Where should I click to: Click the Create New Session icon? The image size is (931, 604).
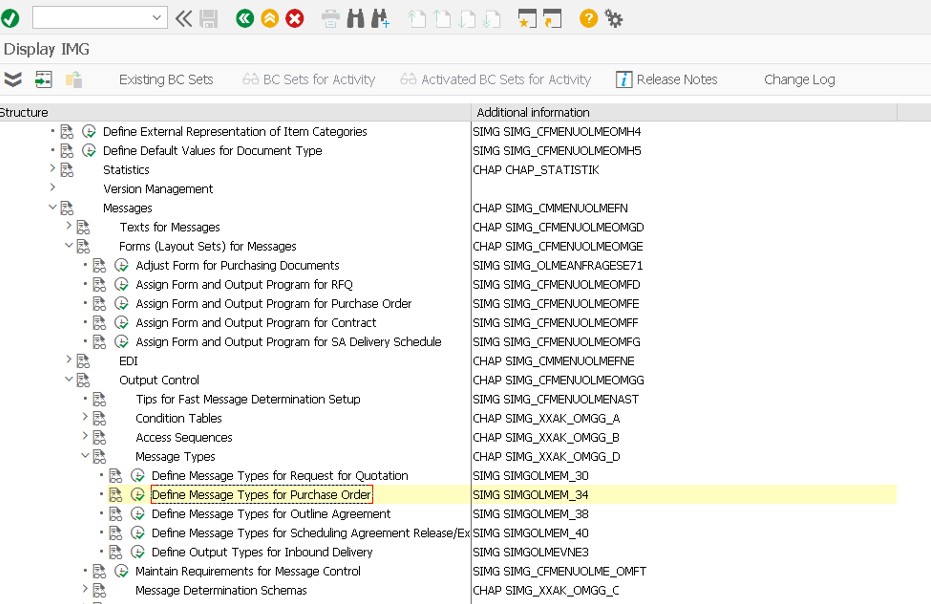pos(527,18)
